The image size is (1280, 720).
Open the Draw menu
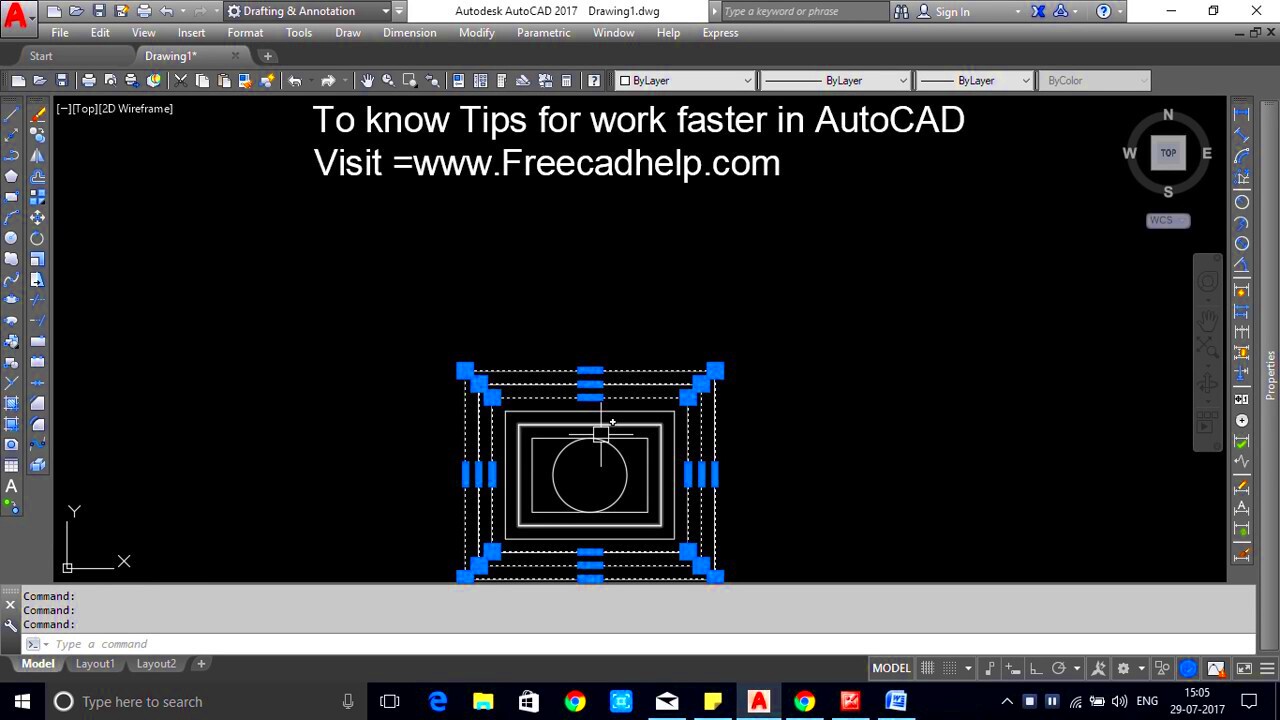click(348, 33)
